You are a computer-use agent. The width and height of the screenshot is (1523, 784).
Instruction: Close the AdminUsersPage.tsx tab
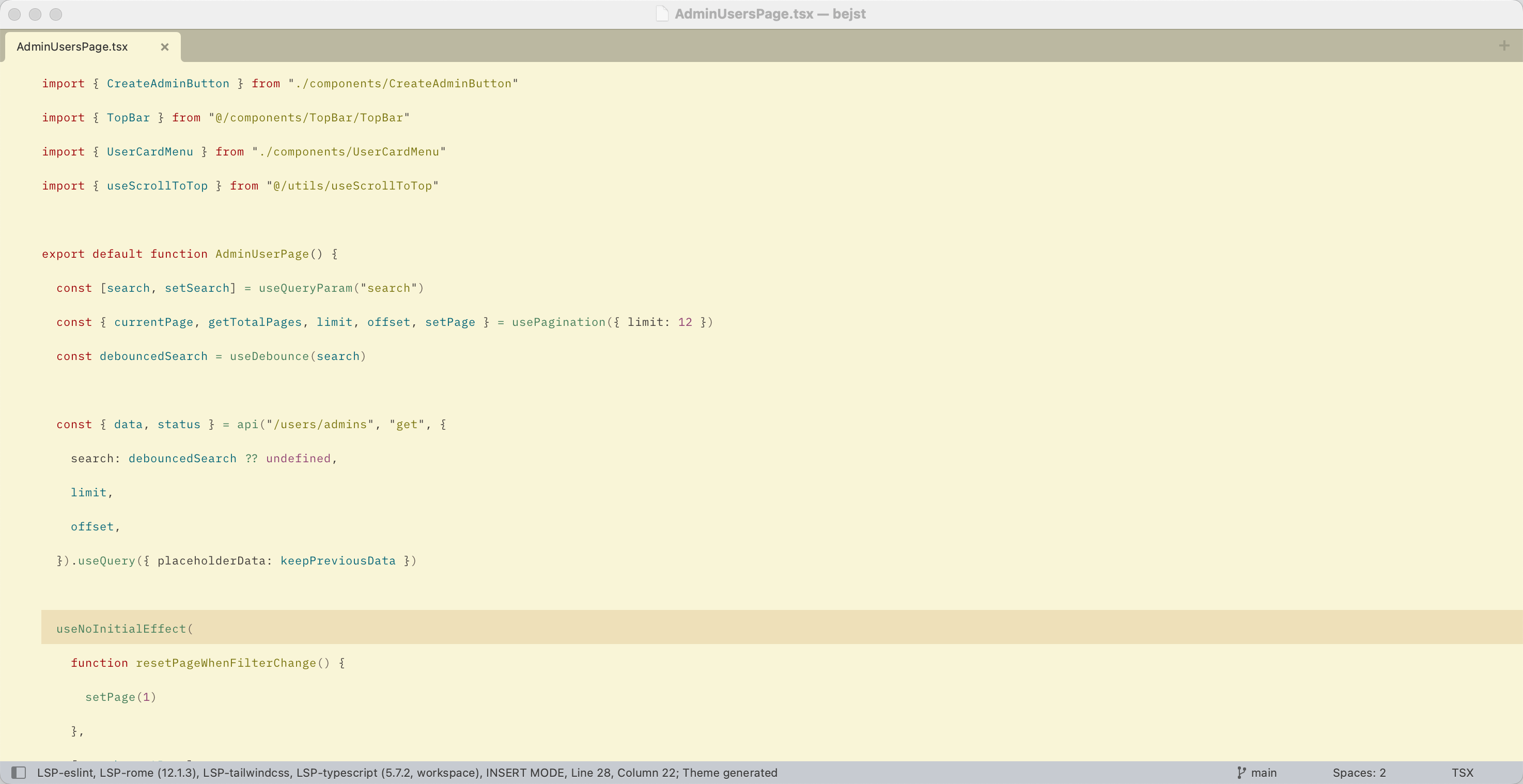pos(165,46)
